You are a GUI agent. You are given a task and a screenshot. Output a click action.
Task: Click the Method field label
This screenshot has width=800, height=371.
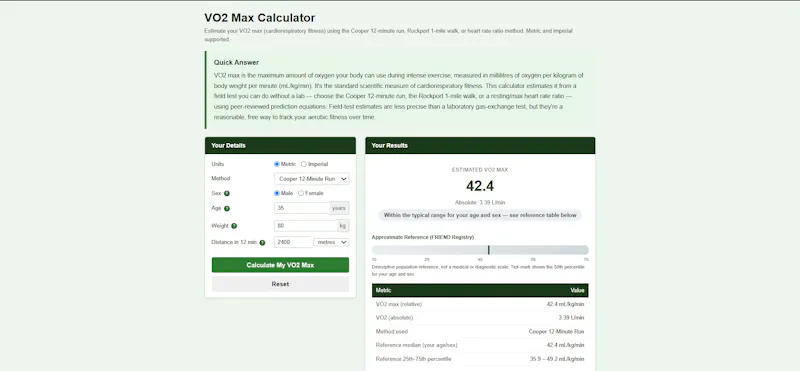tap(221, 179)
